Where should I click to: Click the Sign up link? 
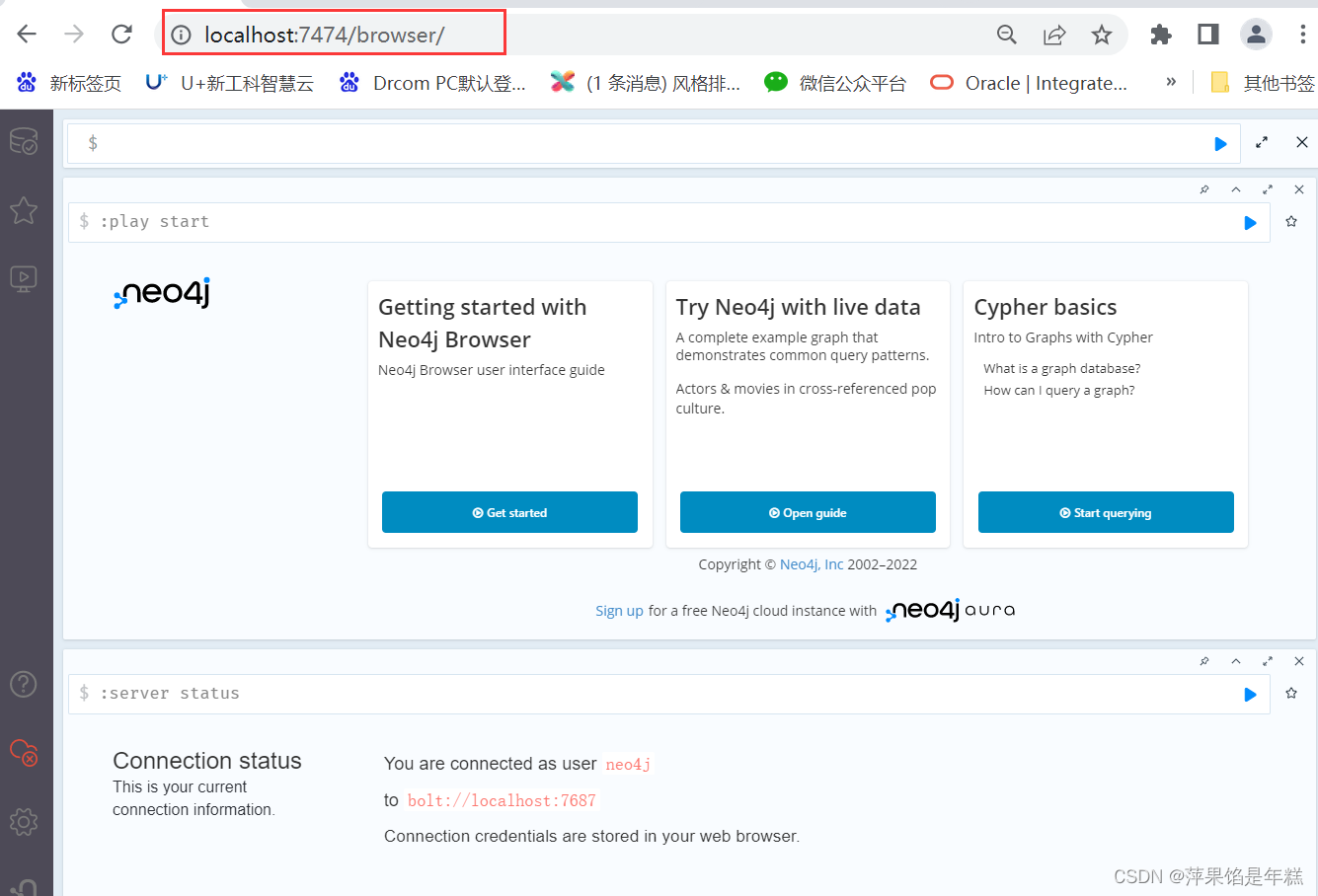click(x=619, y=611)
